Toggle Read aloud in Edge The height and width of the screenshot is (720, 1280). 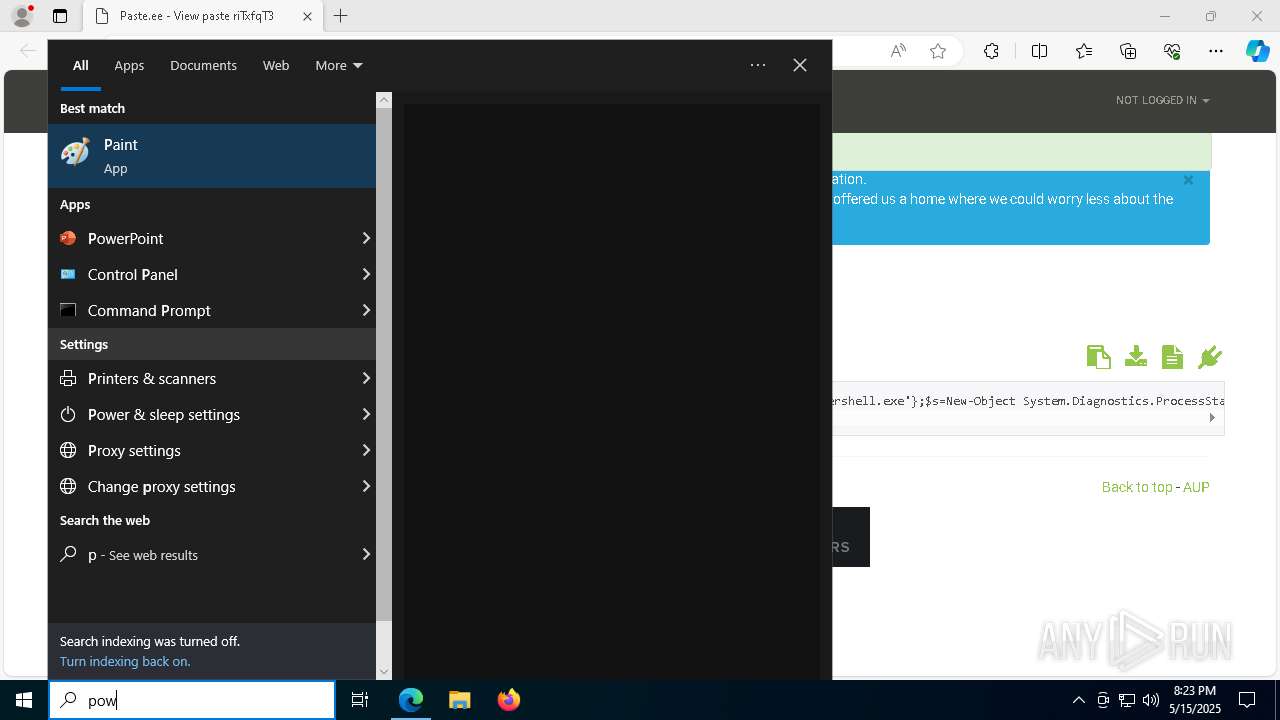898,51
